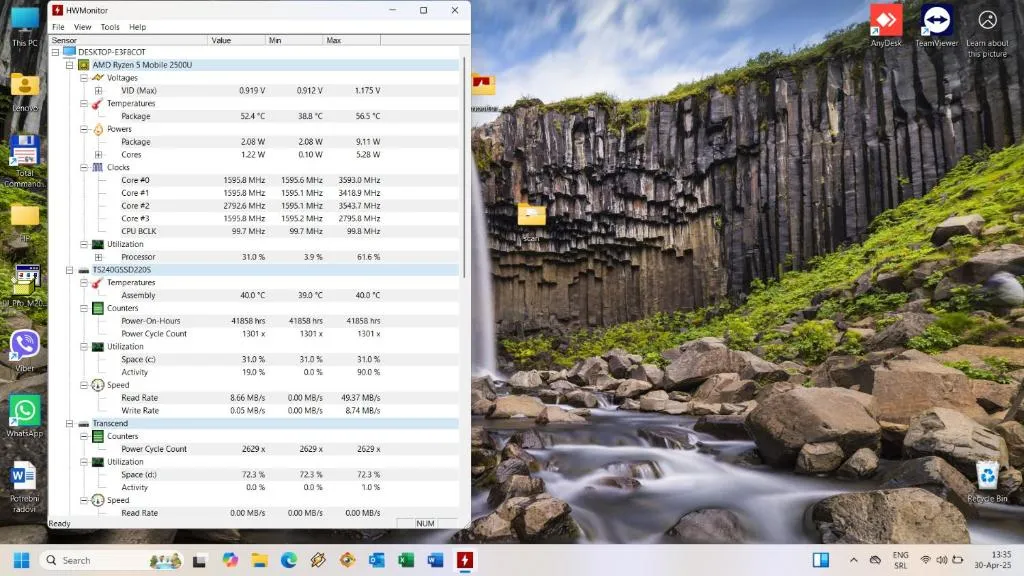Click the Voltages lightning icon under the CPU
Image resolution: width=1024 pixels, height=576 pixels.
click(98, 78)
